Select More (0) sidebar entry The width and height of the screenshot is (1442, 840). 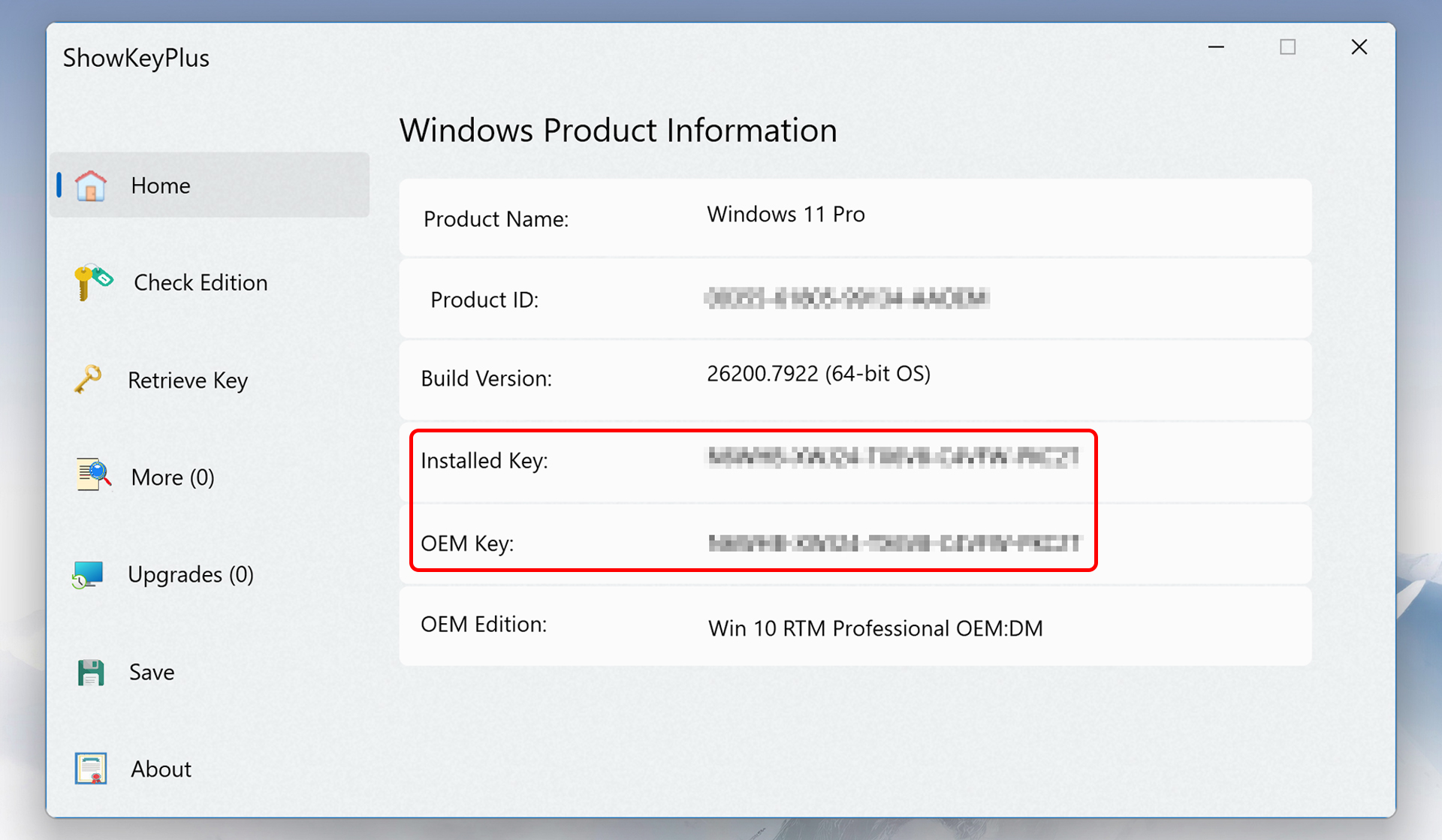pyautogui.click(x=173, y=477)
